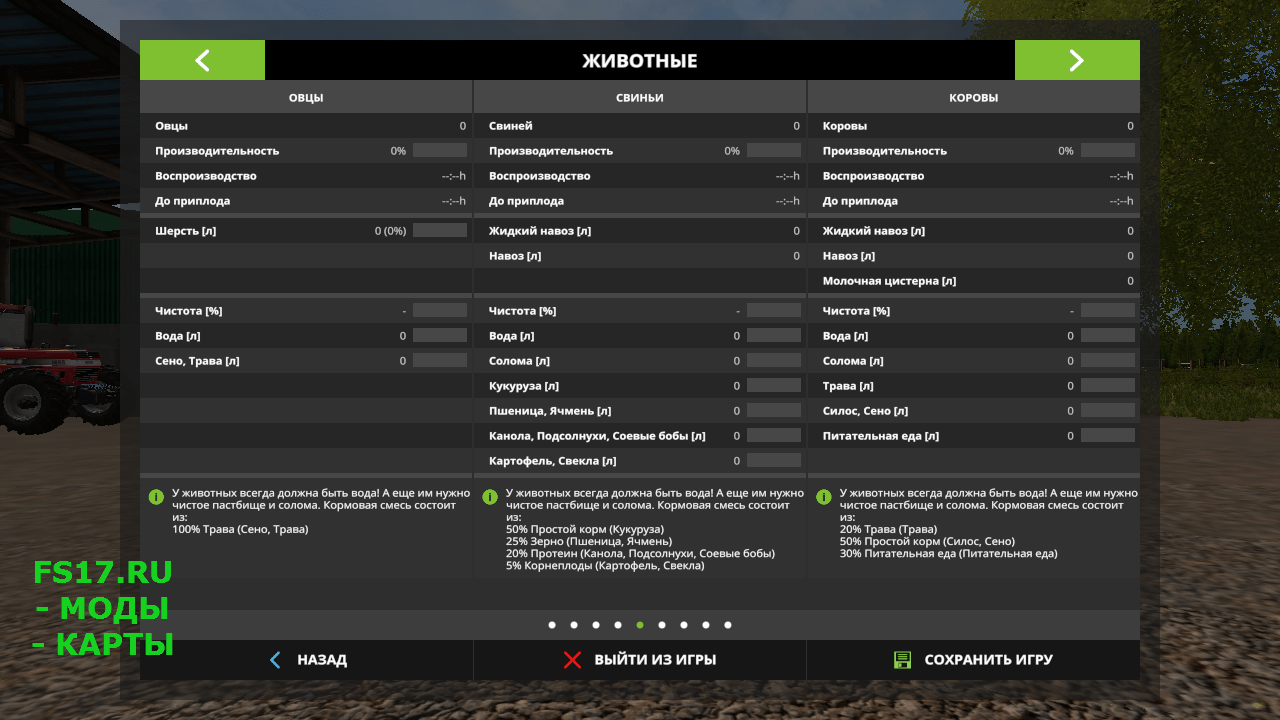This screenshot has width=1280, height=720.
Task: Click the Овцы count row
Action: tap(306, 126)
